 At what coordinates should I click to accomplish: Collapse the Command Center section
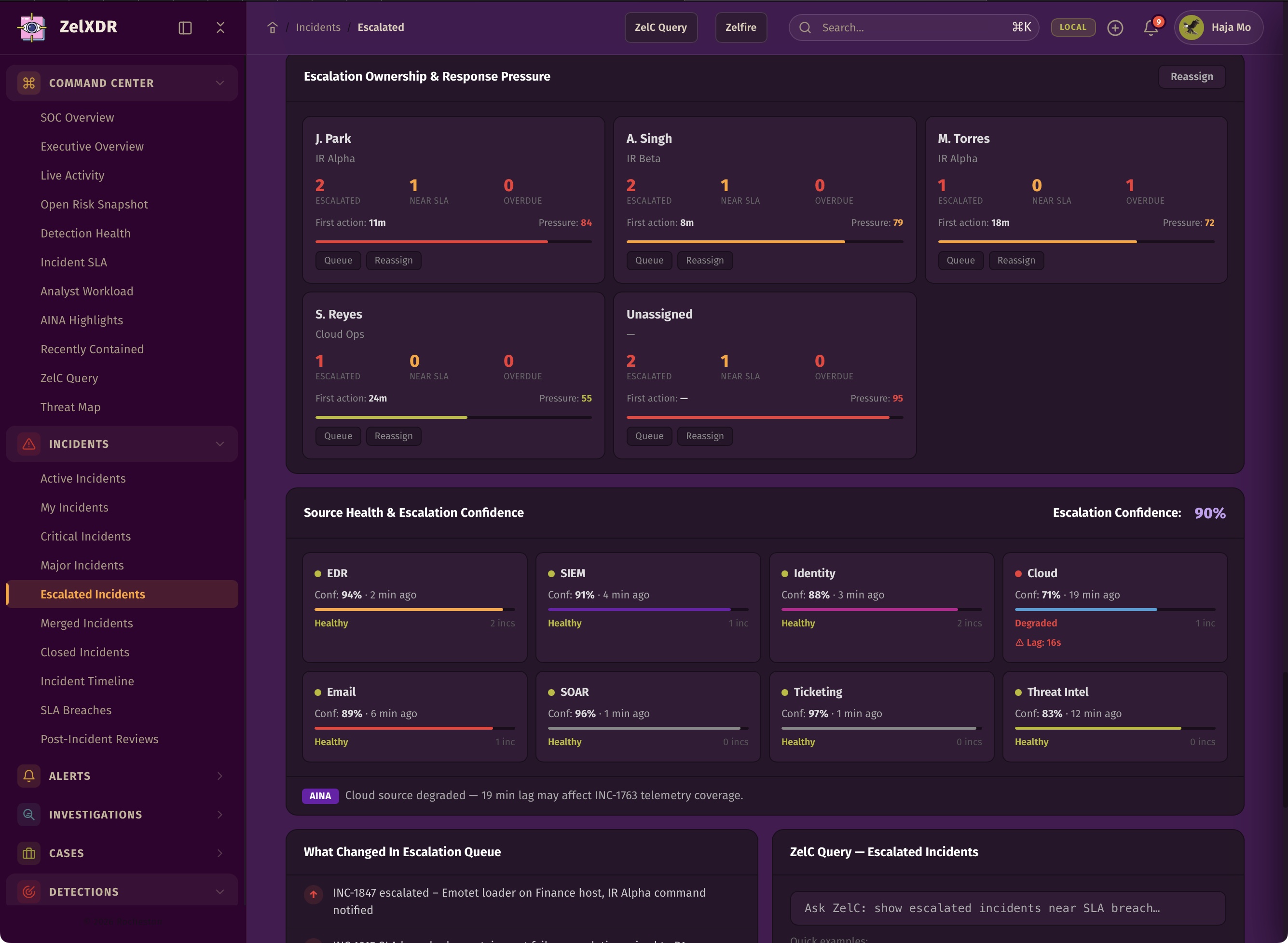click(219, 83)
